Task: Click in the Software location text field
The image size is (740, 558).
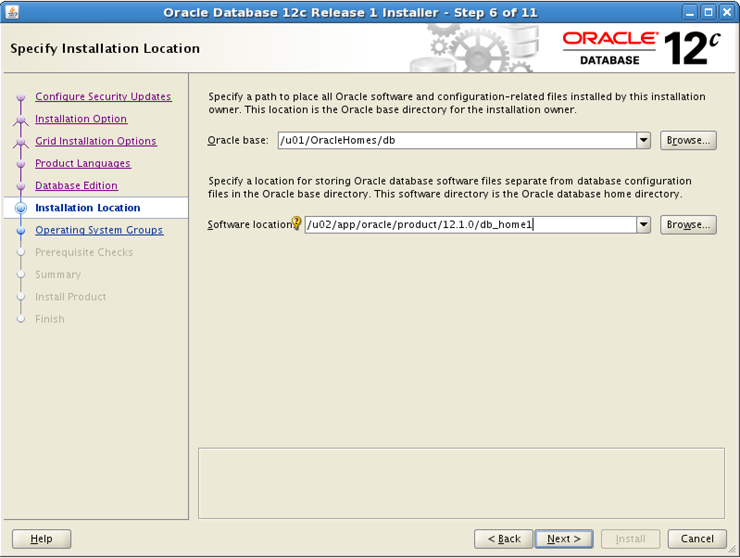Action: 471,225
